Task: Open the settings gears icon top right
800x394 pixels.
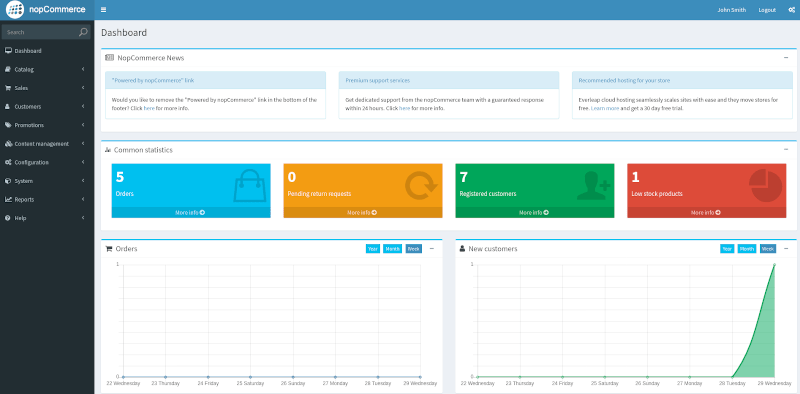Action: pos(791,10)
